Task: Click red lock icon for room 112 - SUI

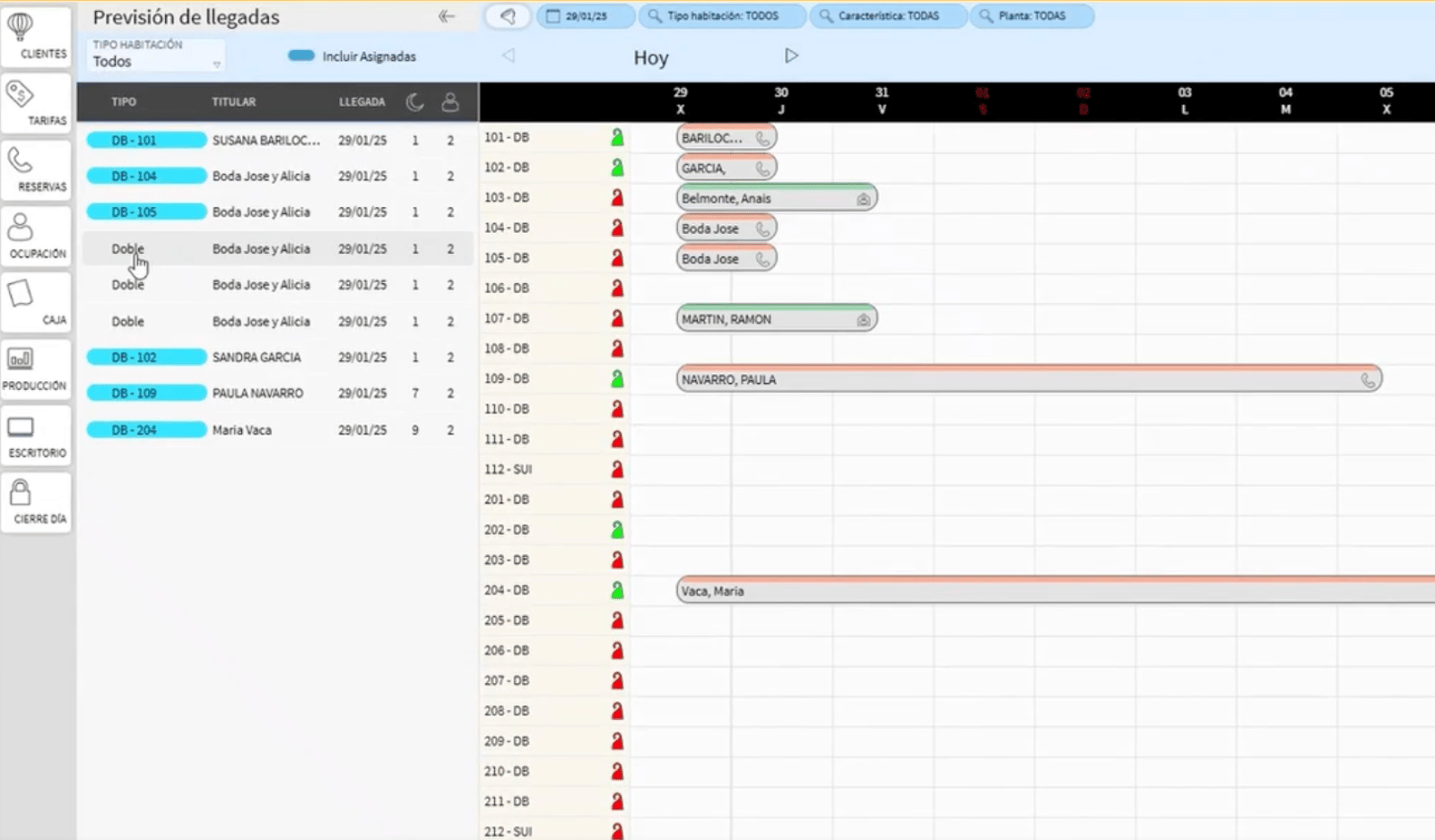Action: pyautogui.click(x=617, y=469)
